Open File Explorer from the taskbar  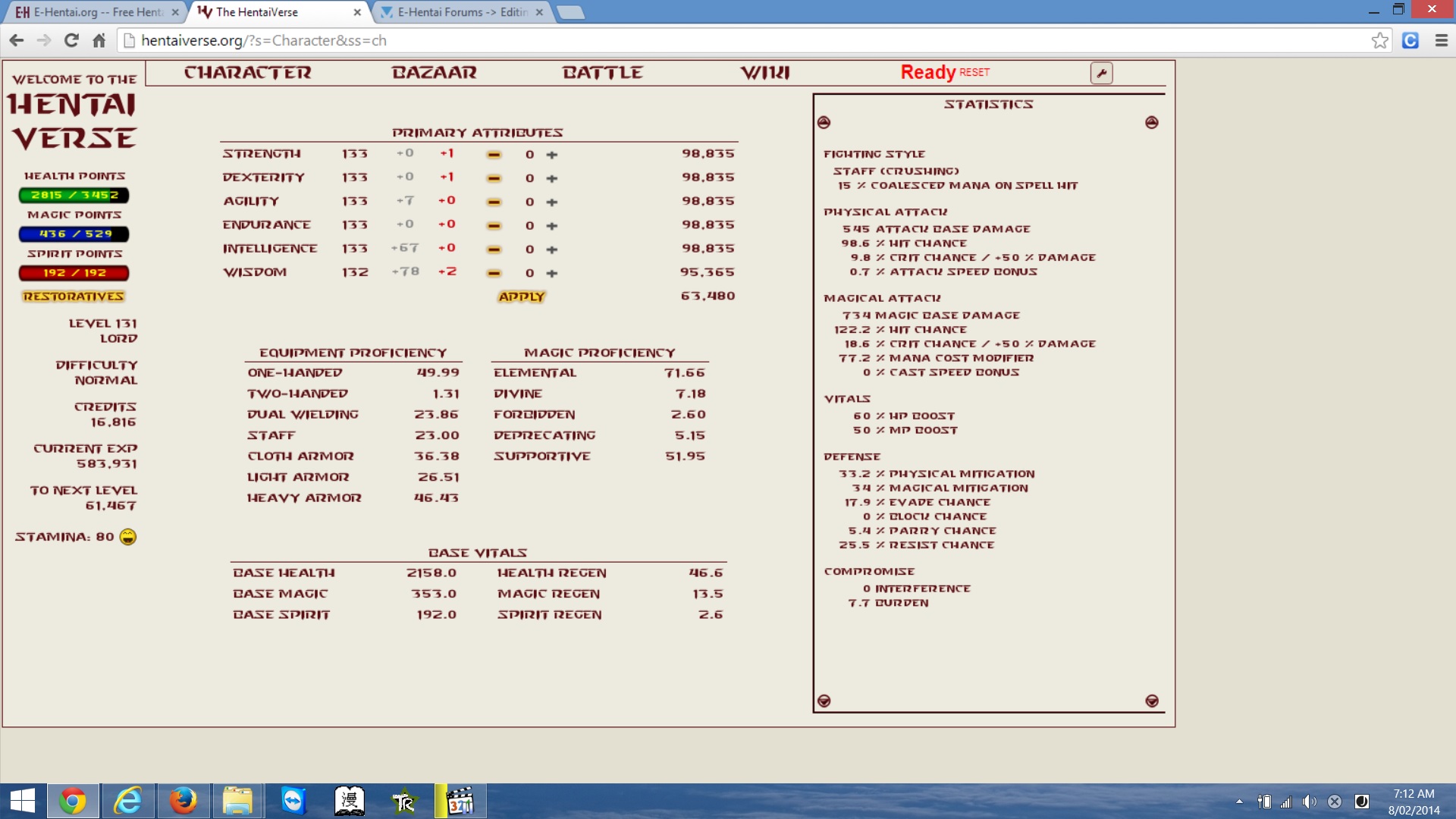click(x=237, y=801)
